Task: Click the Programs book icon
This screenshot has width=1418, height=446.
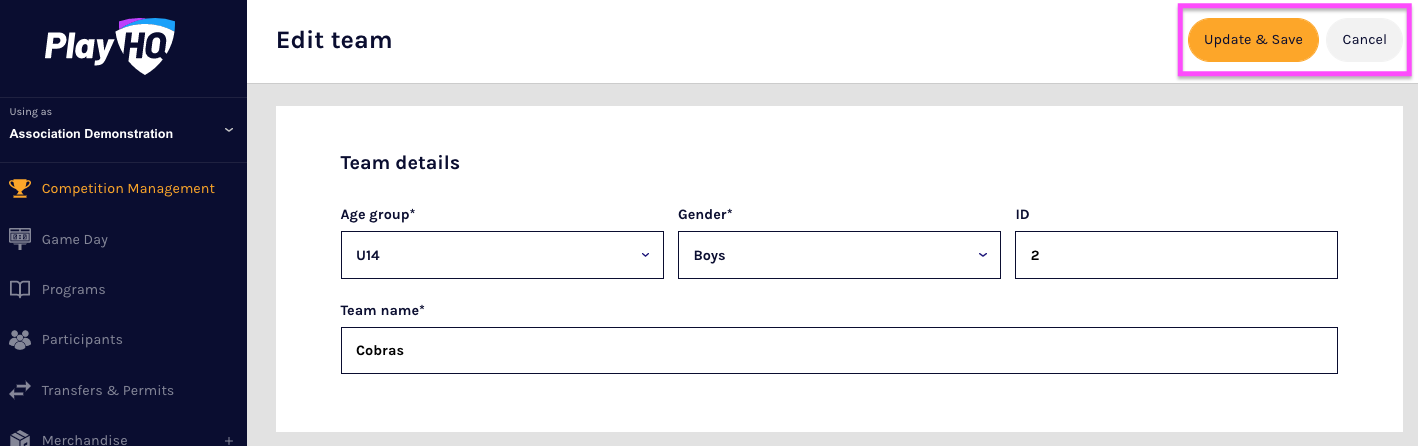Action: pos(20,289)
